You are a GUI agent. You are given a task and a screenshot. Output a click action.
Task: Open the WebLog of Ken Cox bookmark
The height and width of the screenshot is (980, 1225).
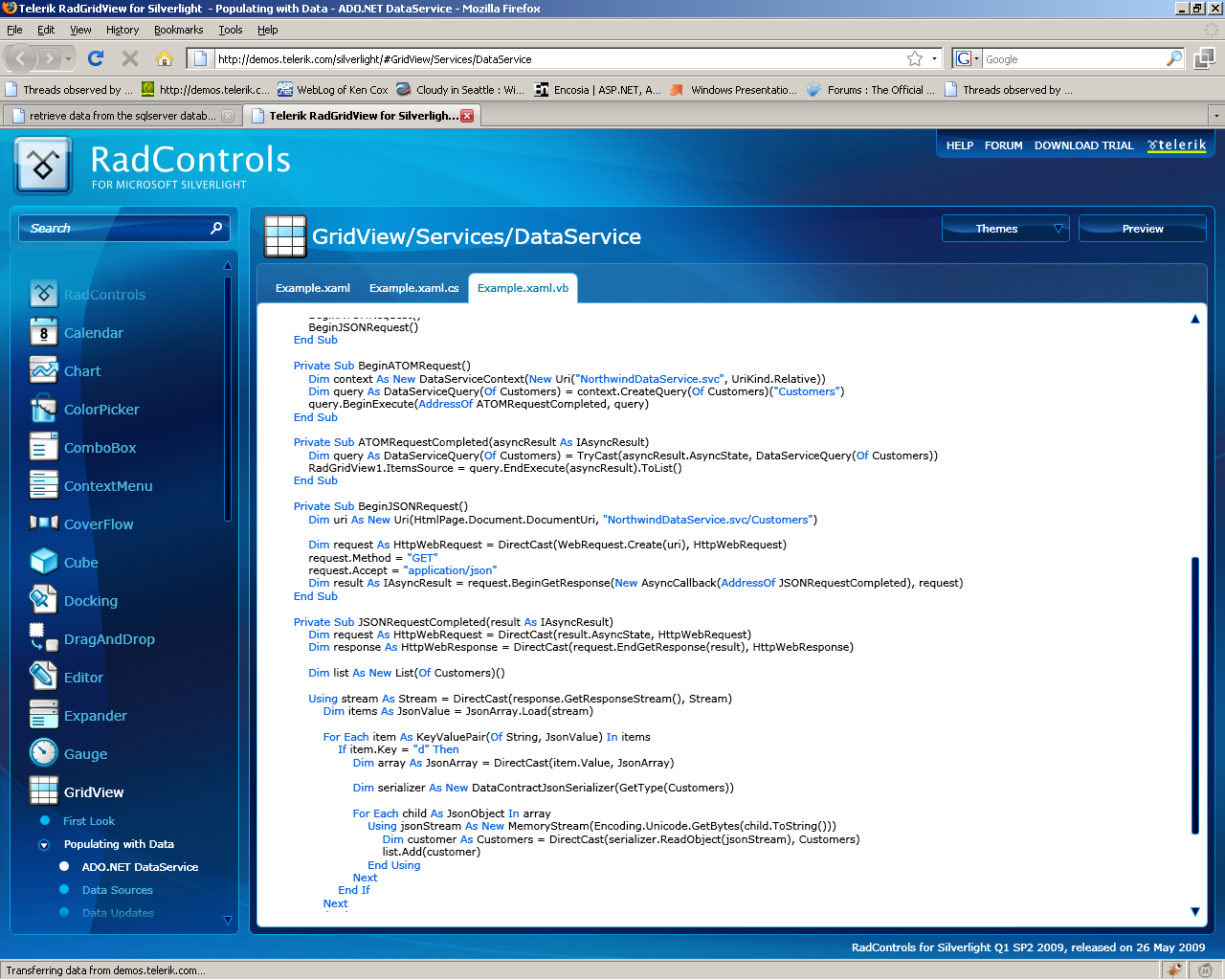[x=333, y=90]
